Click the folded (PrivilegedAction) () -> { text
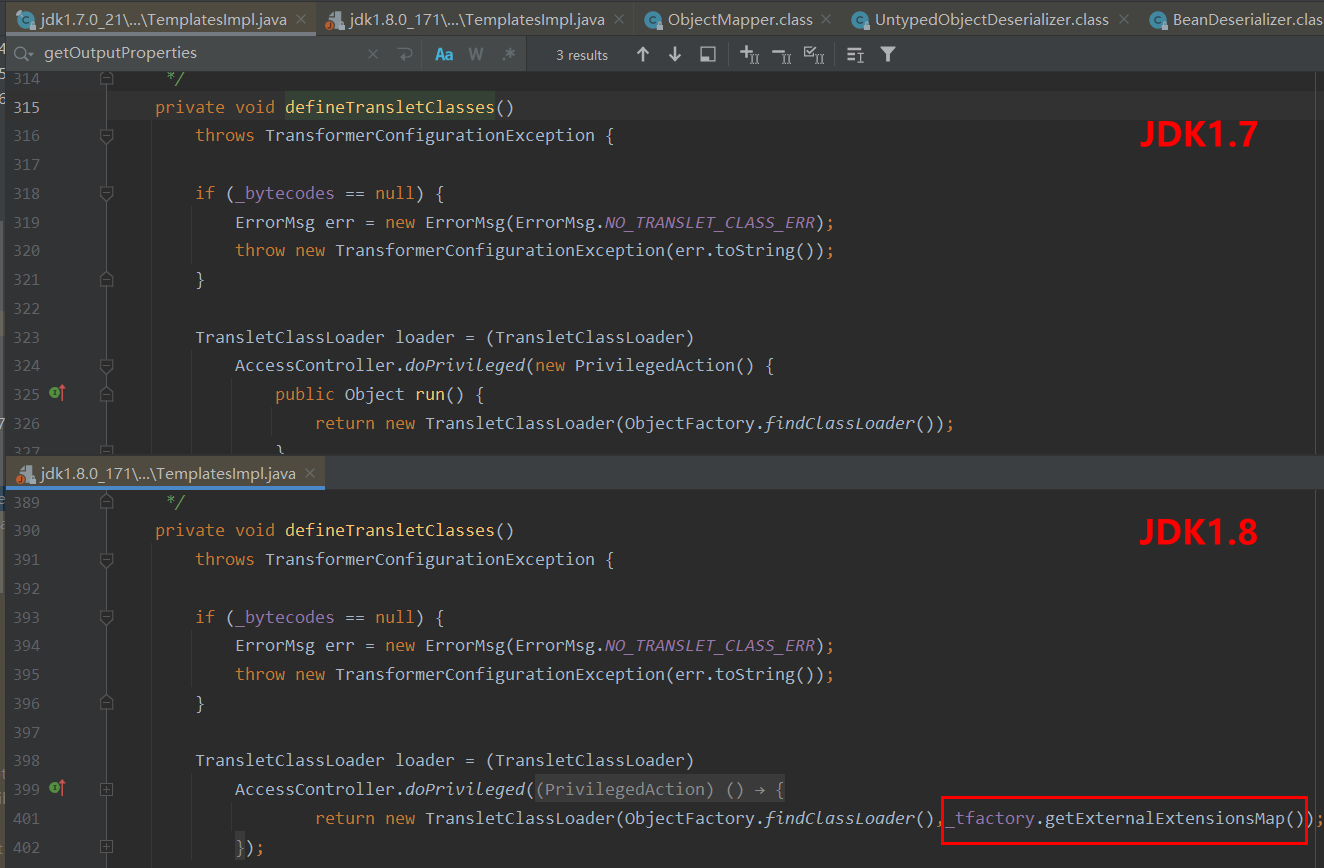 click(x=660, y=790)
